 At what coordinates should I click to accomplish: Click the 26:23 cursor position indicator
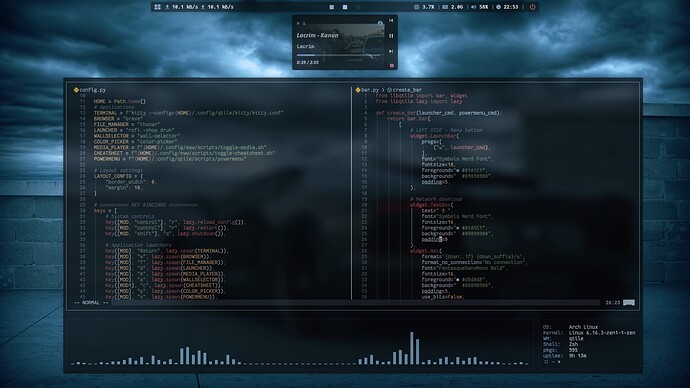[x=613, y=303]
